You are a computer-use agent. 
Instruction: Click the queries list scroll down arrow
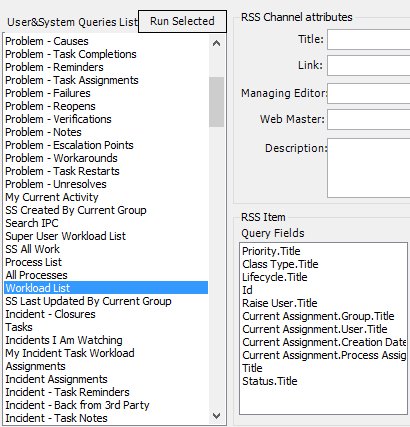click(x=216, y=416)
